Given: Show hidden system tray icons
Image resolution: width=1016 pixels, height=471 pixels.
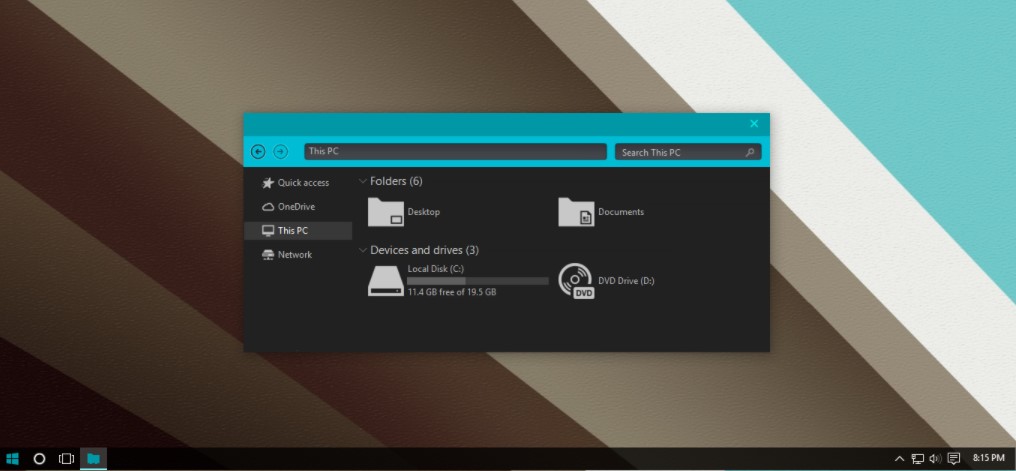Looking at the screenshot, I should click(899, 458).
